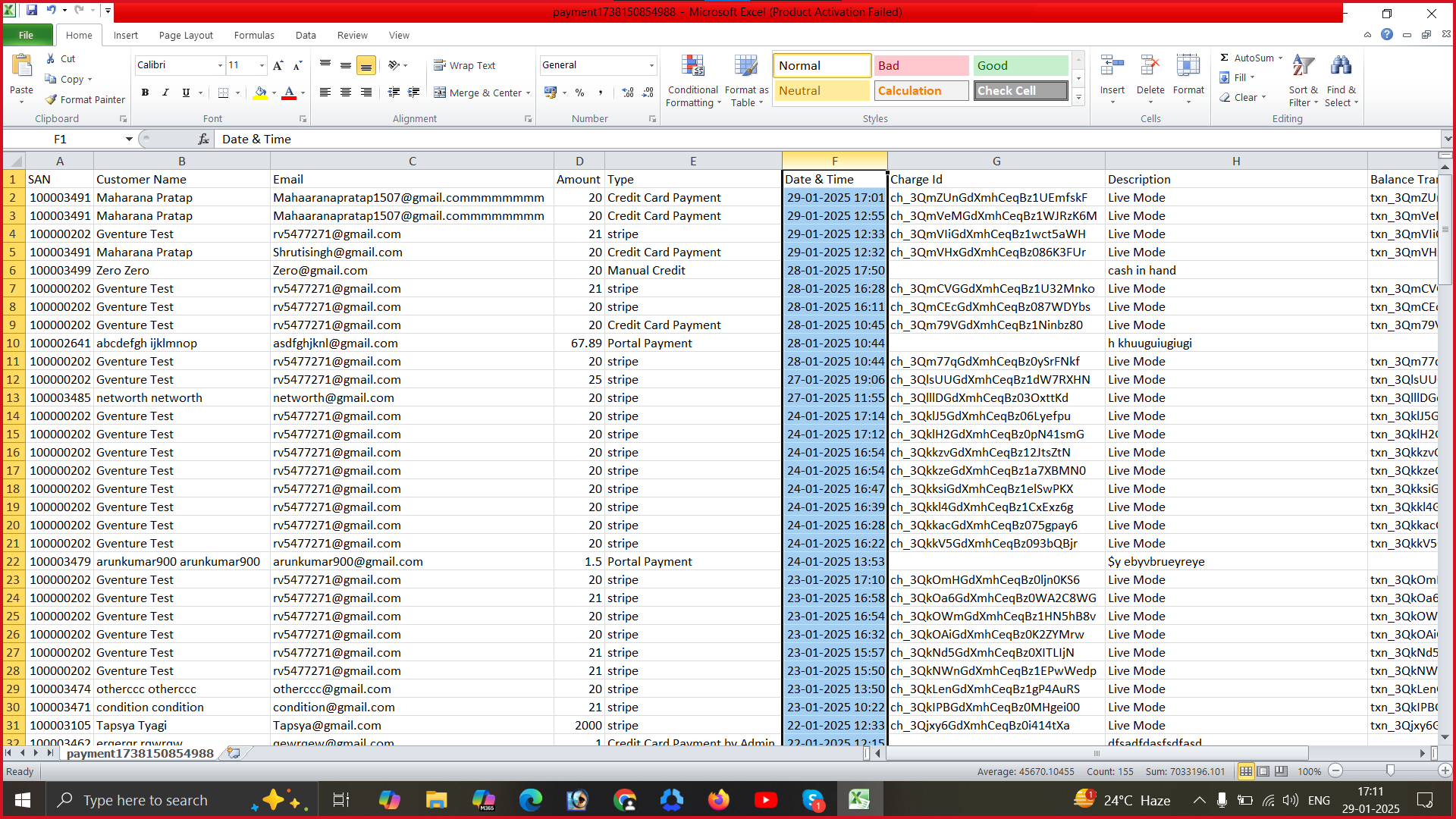
Task: Toggle Wrap Text on selection
Action: point(464,65)
